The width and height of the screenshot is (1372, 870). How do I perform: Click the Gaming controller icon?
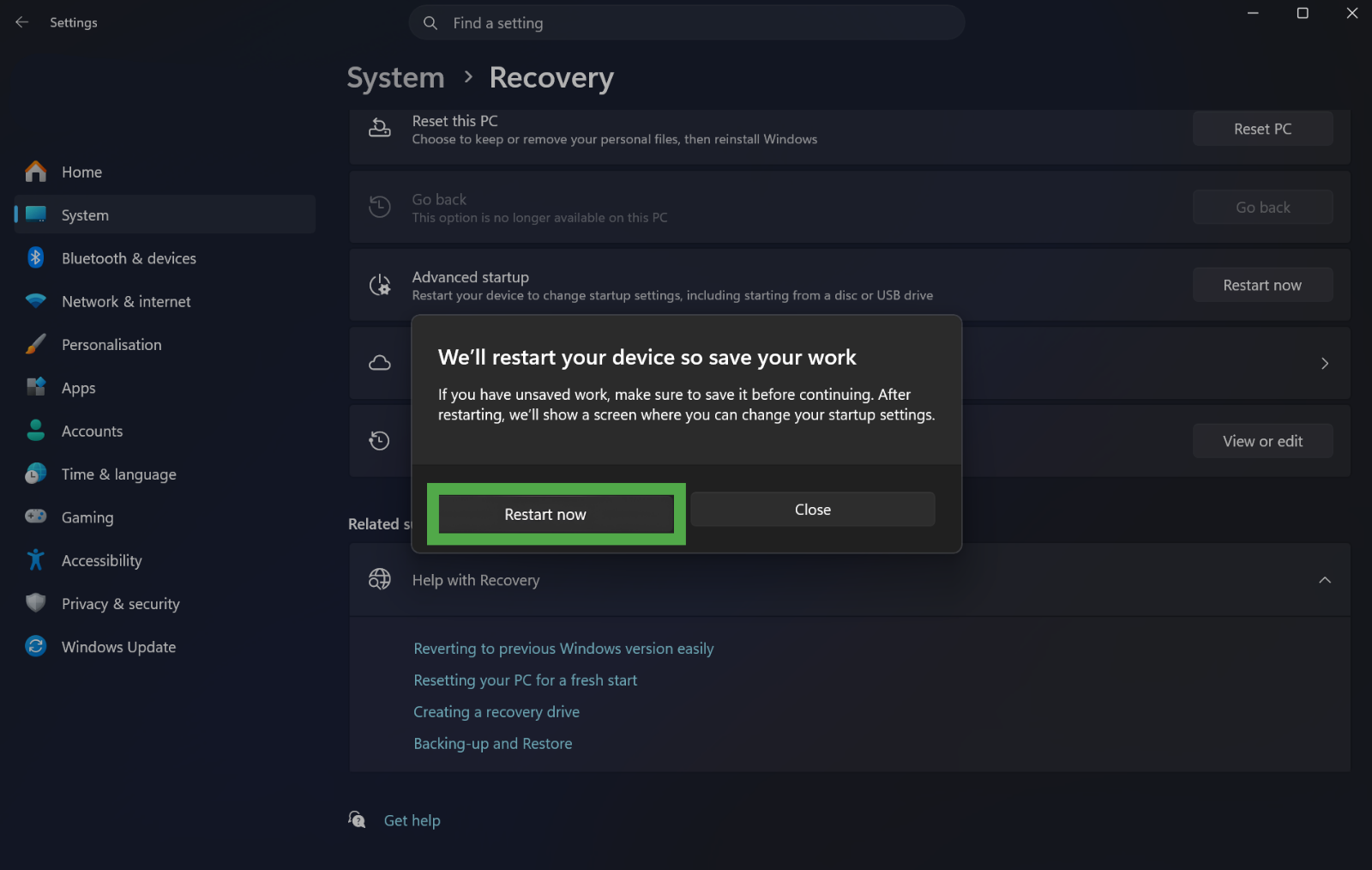[x=36, y=517]
